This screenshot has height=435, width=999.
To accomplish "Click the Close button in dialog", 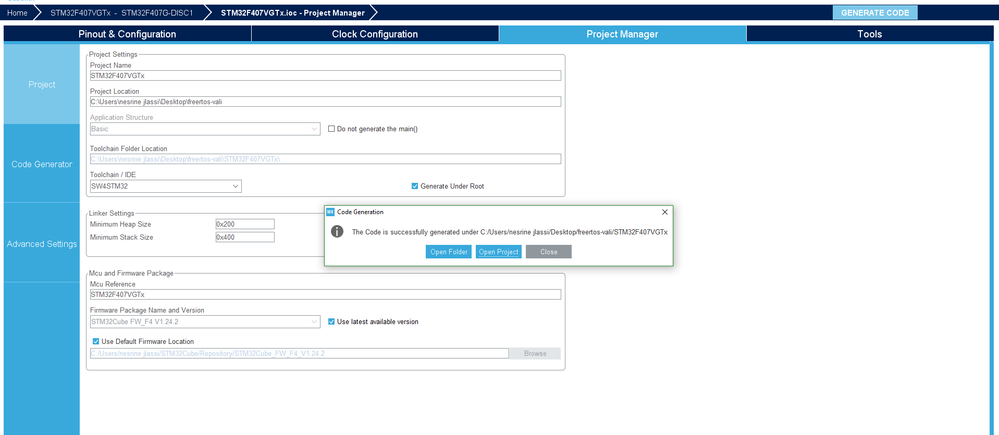I will tap(549, 252).
